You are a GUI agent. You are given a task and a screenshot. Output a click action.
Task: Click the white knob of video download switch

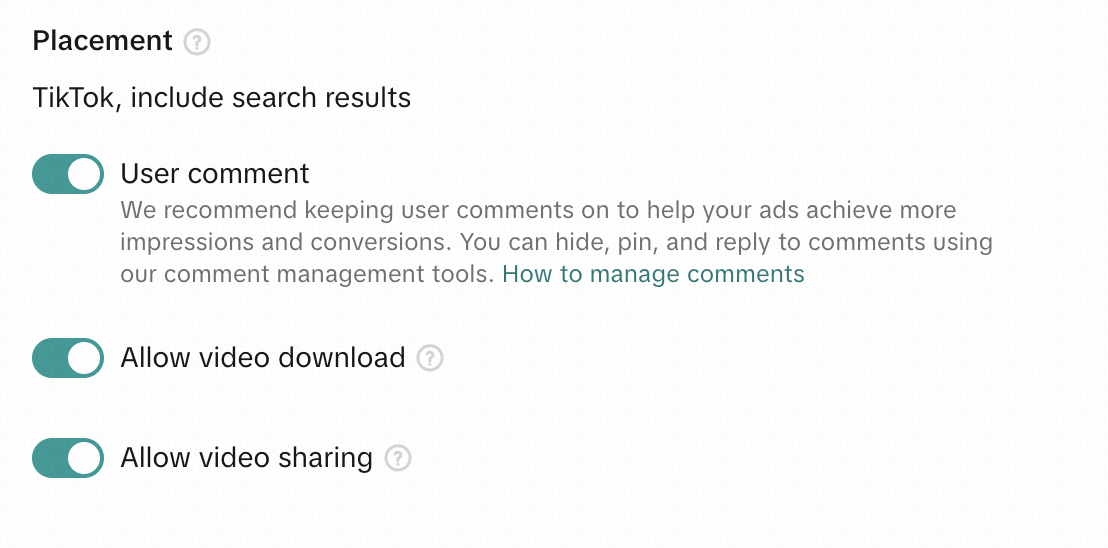point(85,358)
